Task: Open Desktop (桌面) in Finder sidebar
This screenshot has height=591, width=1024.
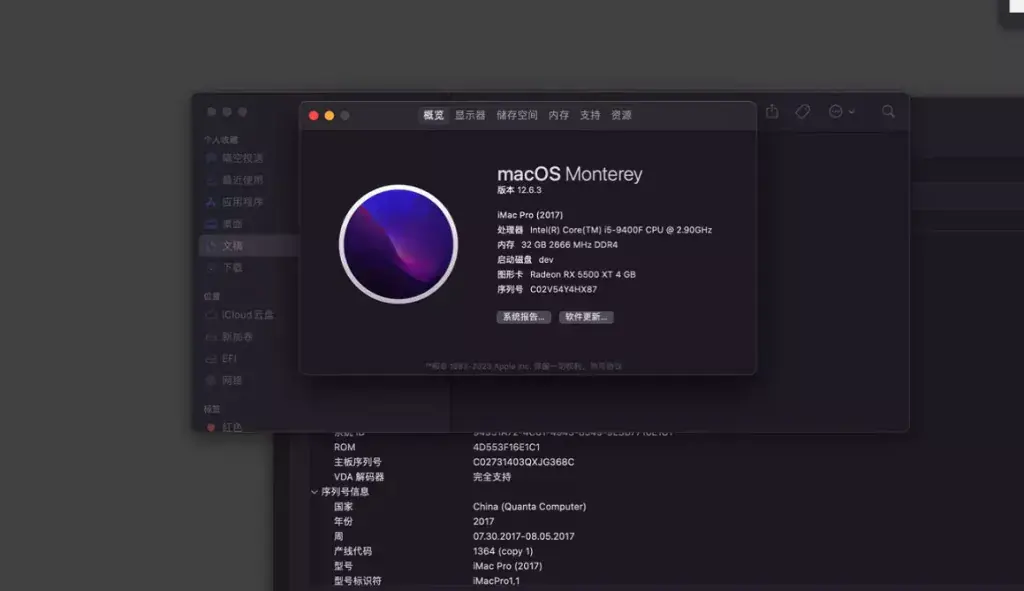Action: (232, 224)
